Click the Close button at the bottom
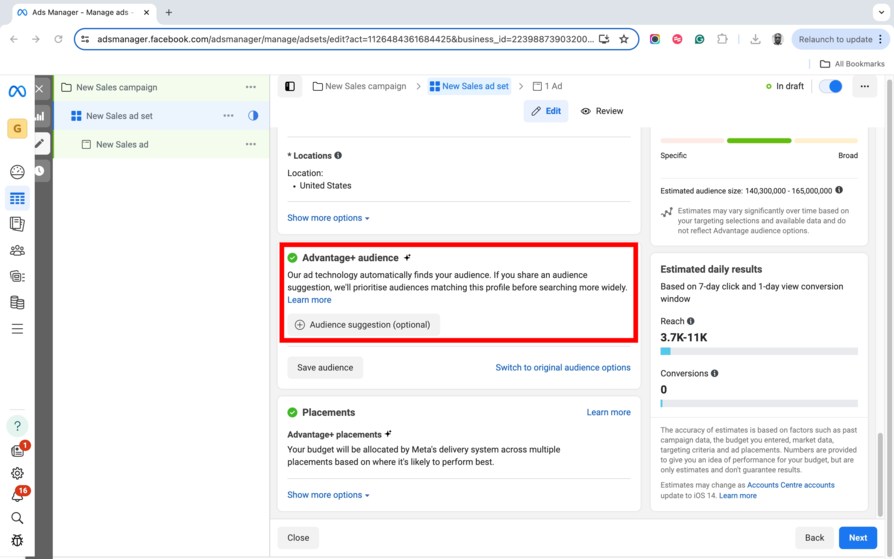Viewport: 894px width, 559px height. click(298, 537)
